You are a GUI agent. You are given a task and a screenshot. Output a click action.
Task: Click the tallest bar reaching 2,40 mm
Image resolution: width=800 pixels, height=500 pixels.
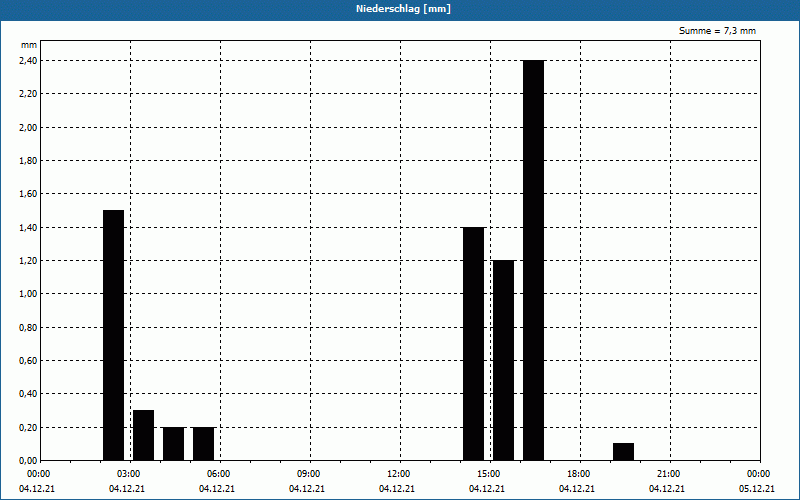(534, 260)
